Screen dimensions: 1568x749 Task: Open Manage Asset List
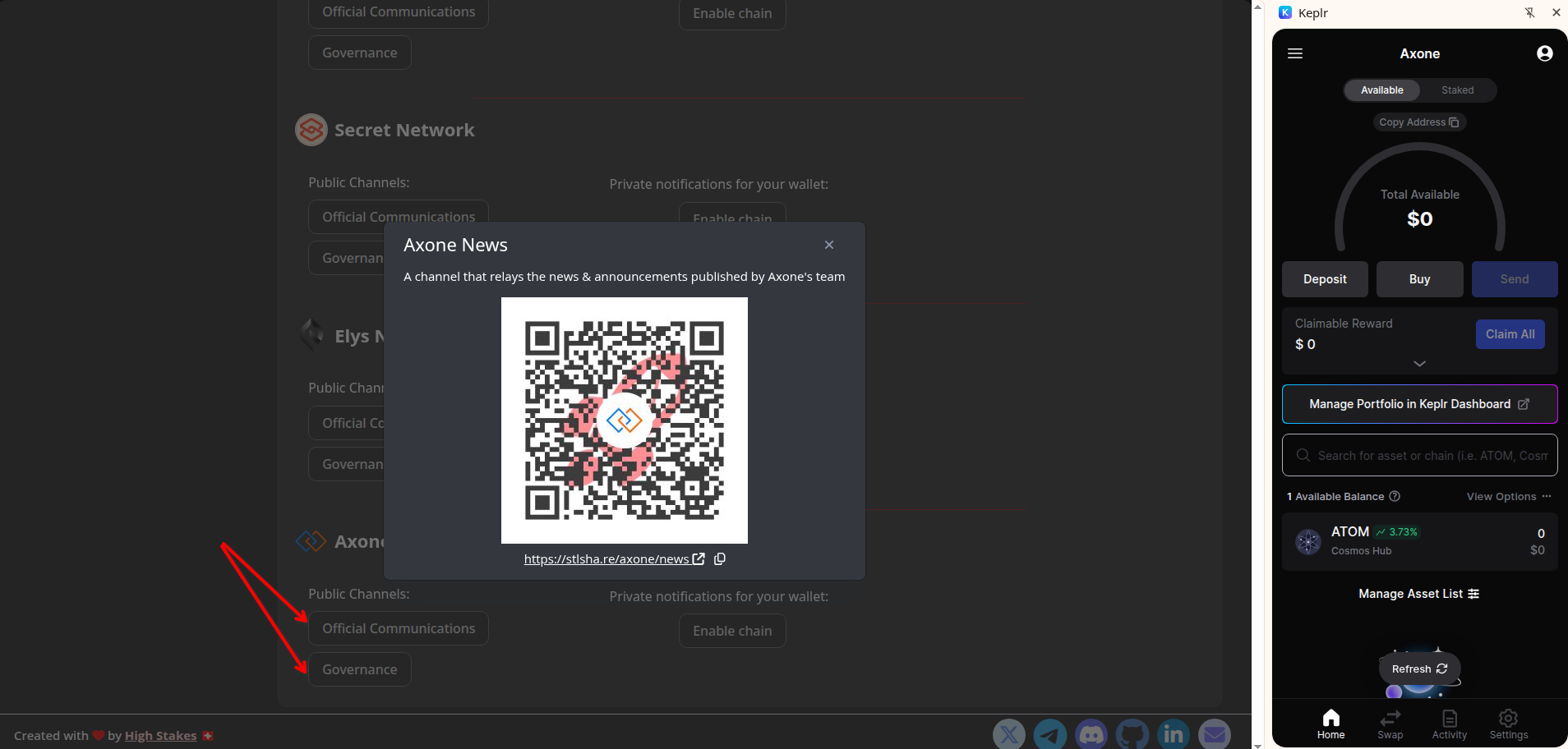click(1418, 594)
